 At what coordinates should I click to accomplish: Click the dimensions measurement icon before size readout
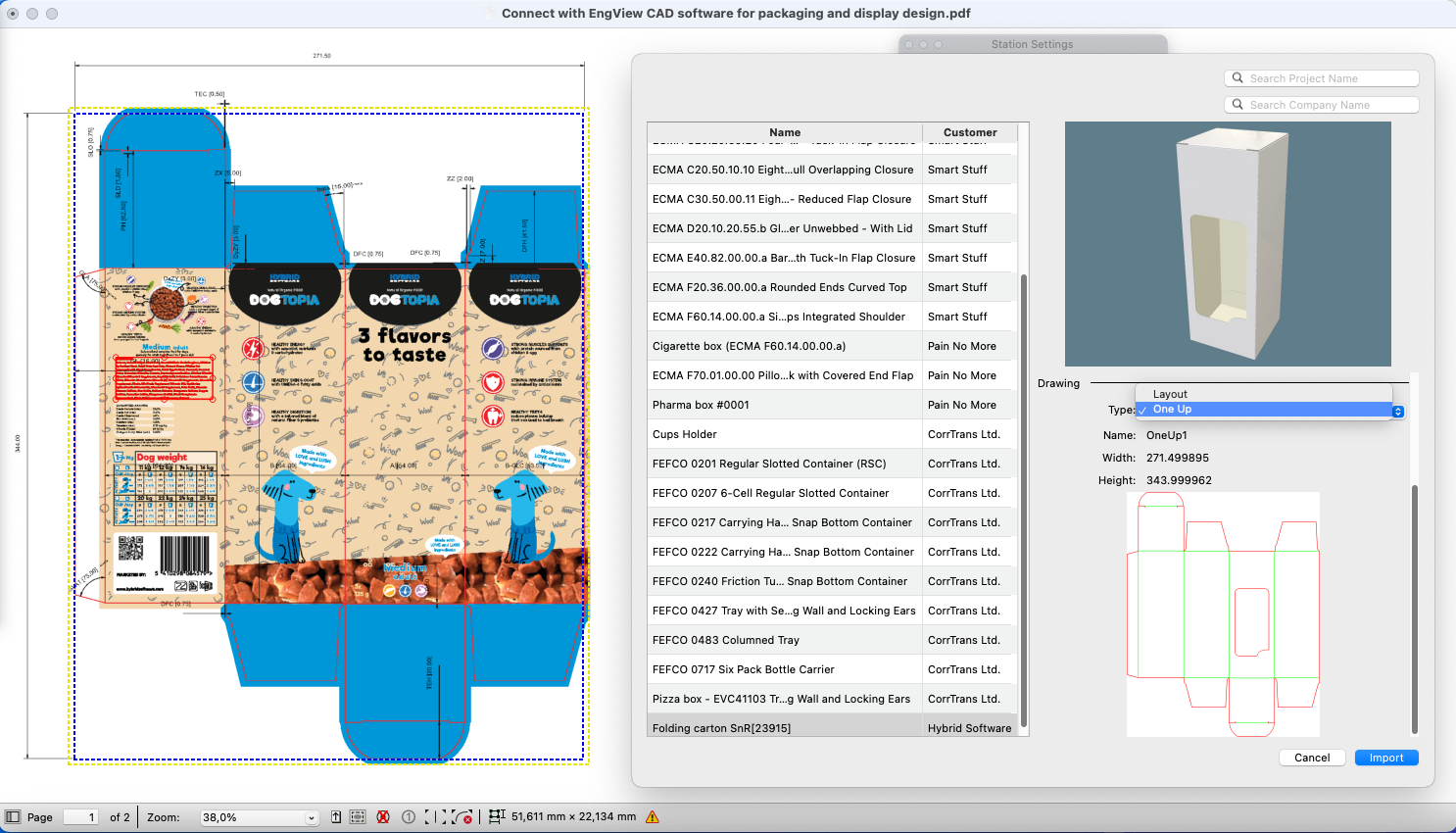[x=497, y=816]
